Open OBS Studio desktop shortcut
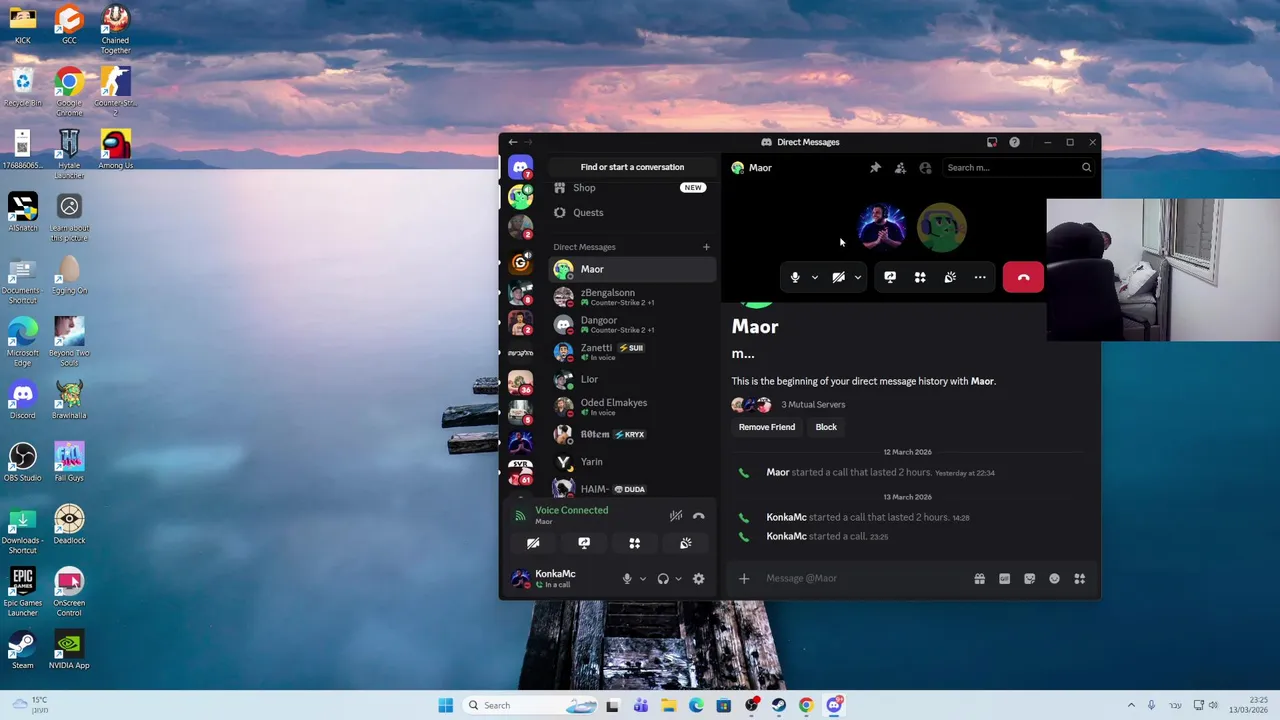The image size is (1280, 720). [22, 463]
